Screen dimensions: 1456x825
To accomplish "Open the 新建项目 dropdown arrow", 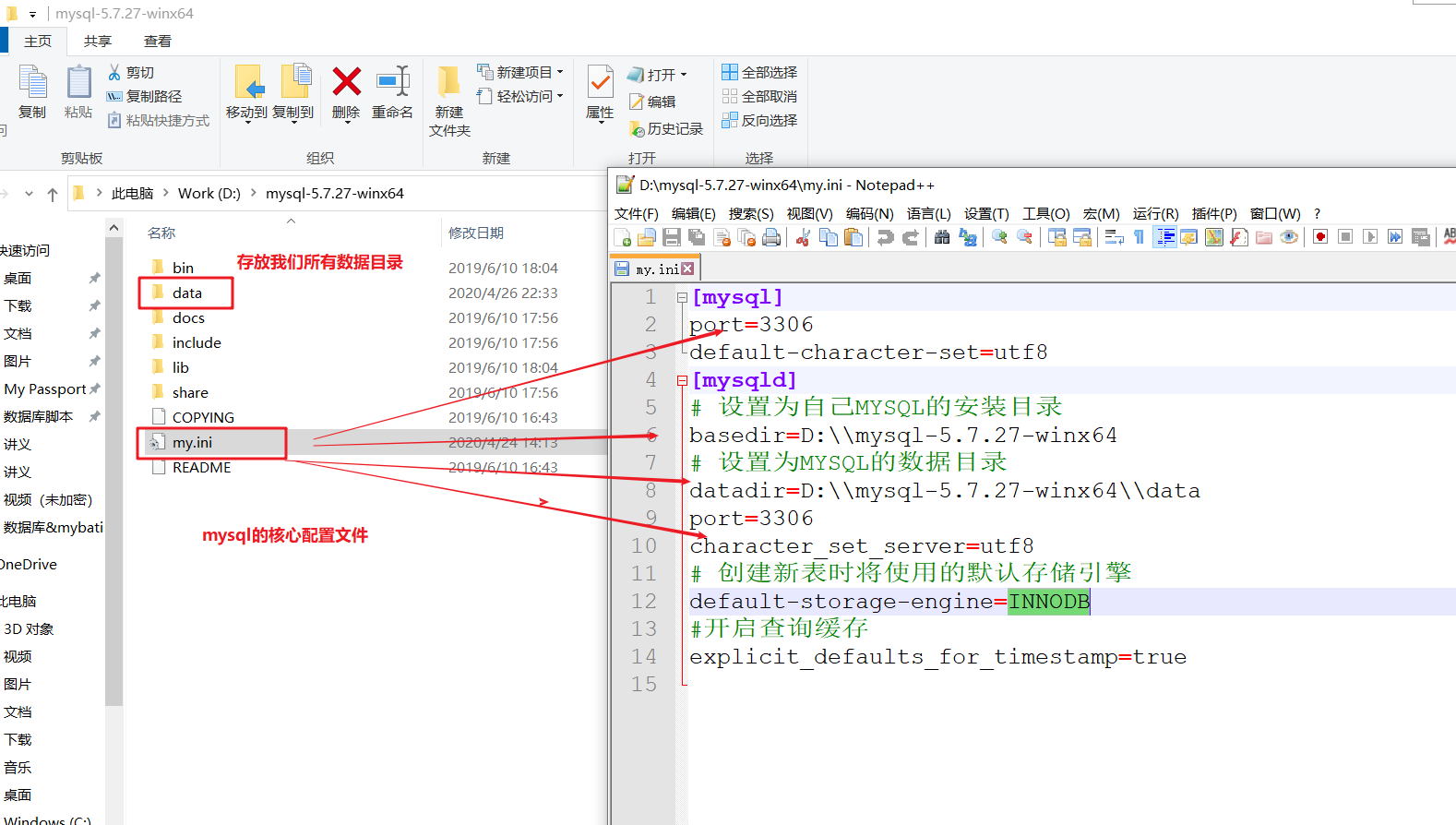I will (560, 72).
